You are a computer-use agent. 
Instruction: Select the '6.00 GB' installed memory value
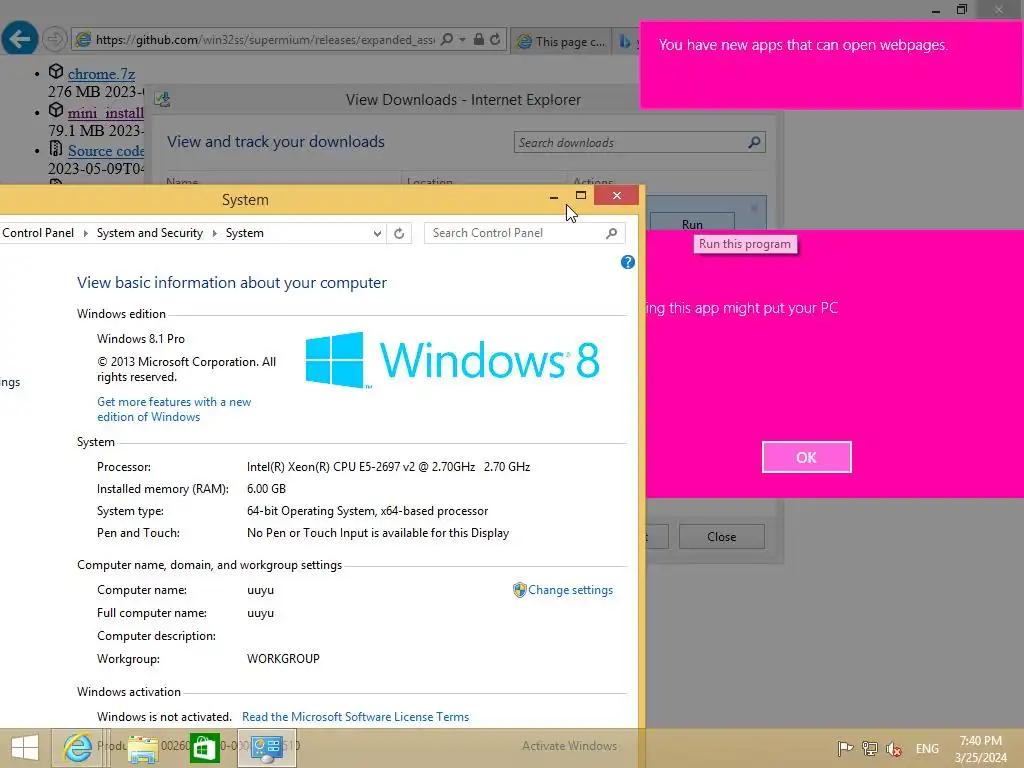tap(266, 488)
